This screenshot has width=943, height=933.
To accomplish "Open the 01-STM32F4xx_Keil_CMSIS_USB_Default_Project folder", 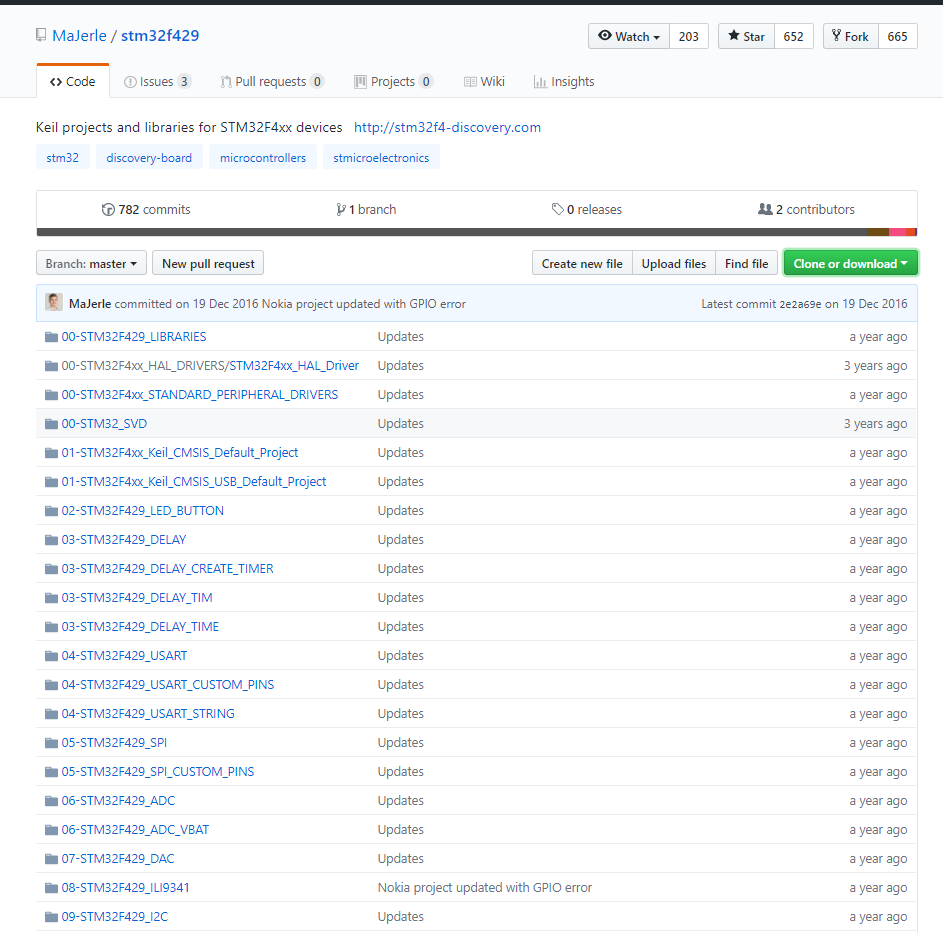I will (194, 482).
